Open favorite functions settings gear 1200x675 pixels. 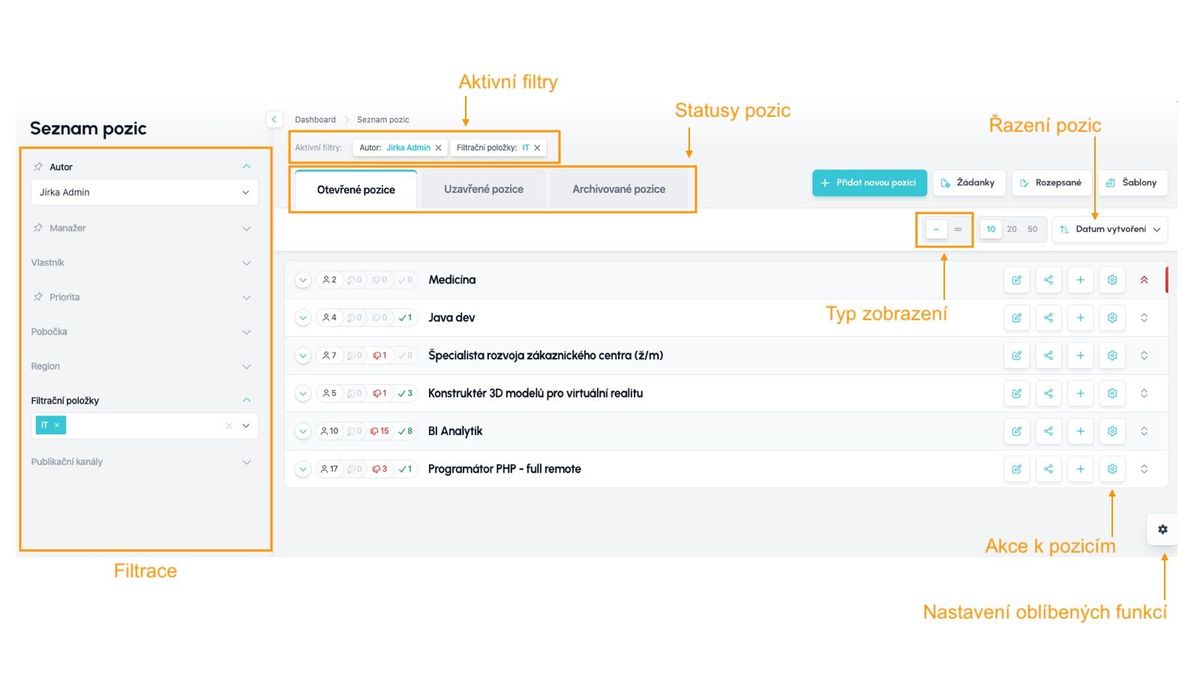[1162, 529]
